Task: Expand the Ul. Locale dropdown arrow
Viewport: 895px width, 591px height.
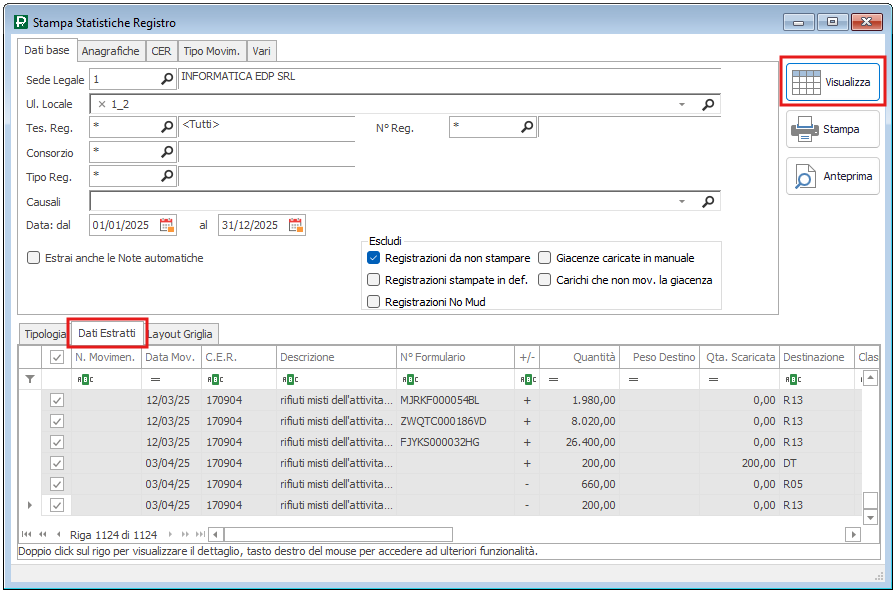Action: (682, 104)
